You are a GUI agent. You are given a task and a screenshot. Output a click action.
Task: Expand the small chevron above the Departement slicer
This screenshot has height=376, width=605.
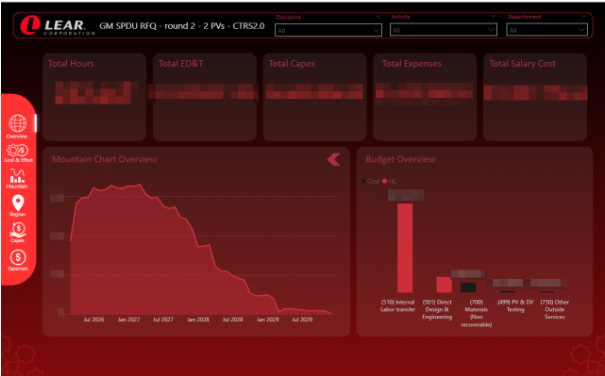[584, 17]
